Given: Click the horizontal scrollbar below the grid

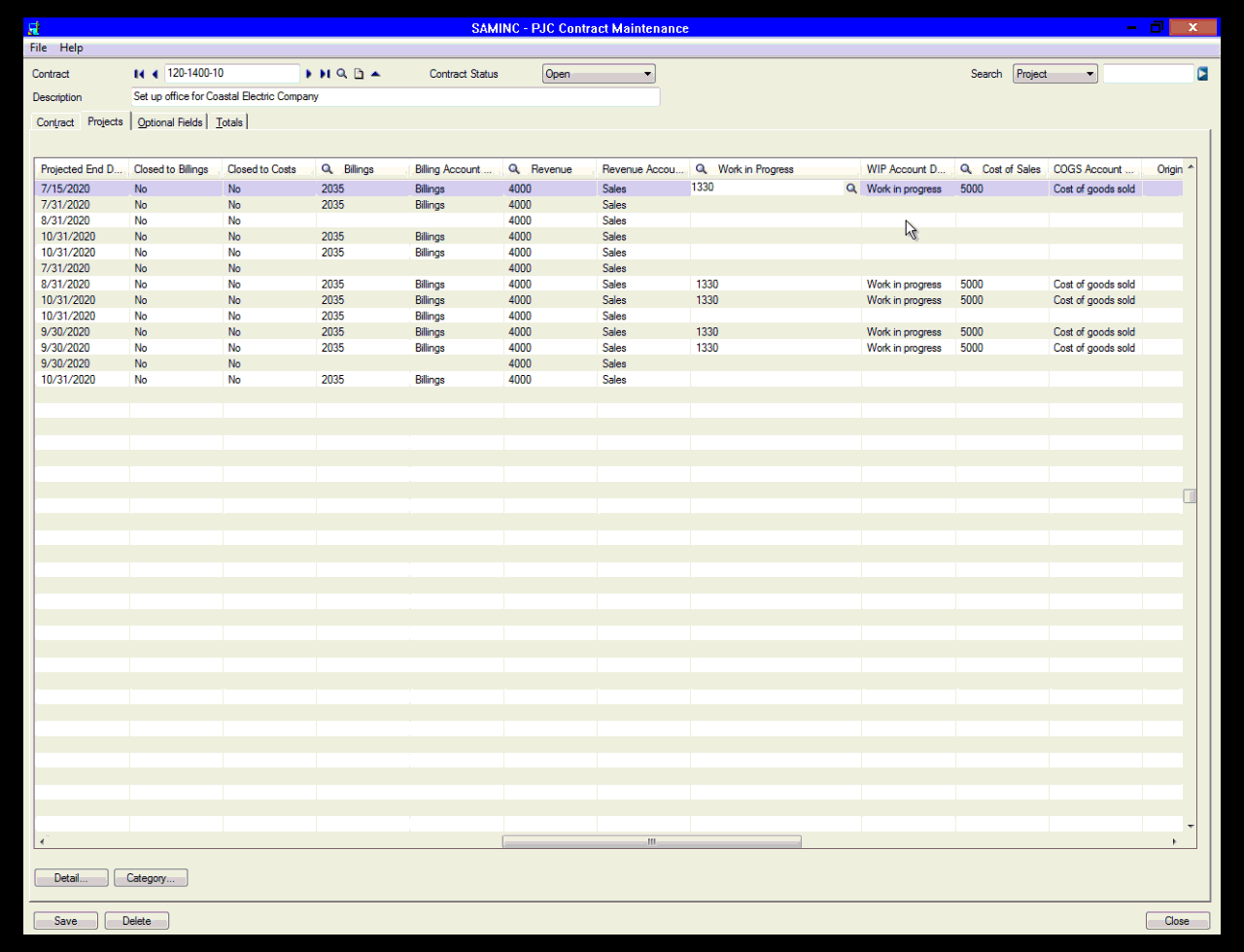Looking at the screenshot, I should (651, 841).
